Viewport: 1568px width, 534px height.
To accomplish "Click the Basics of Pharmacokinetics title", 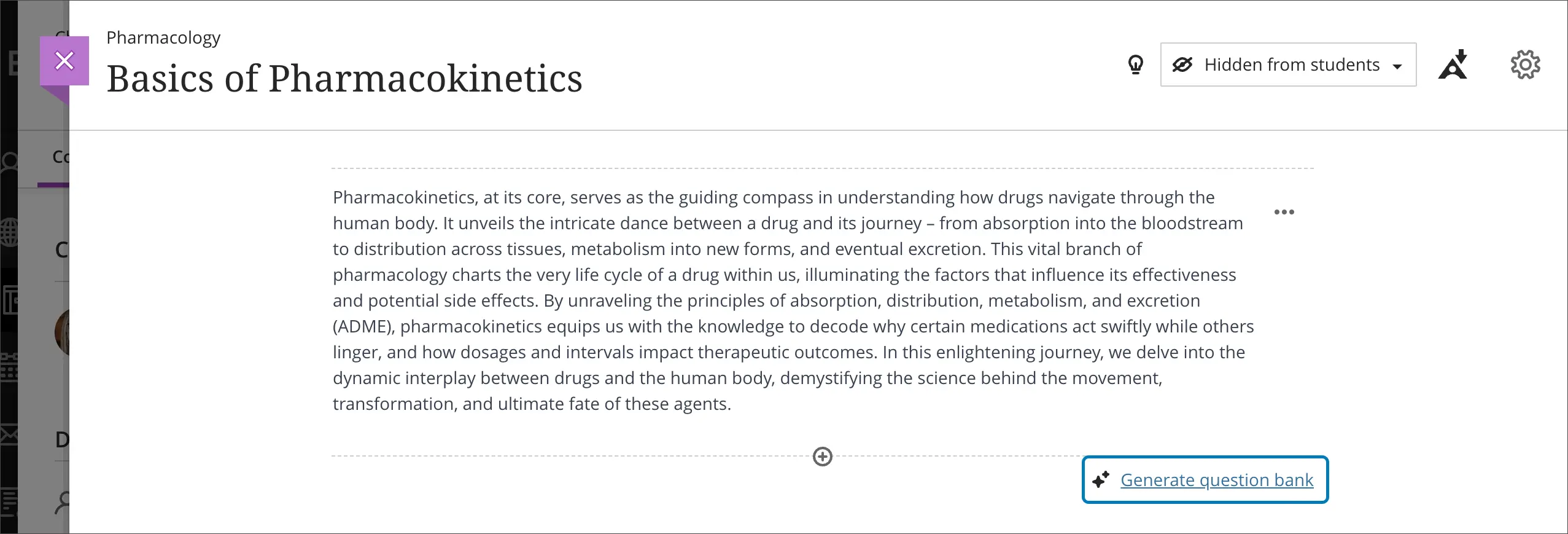I will [x=344, y=79].
